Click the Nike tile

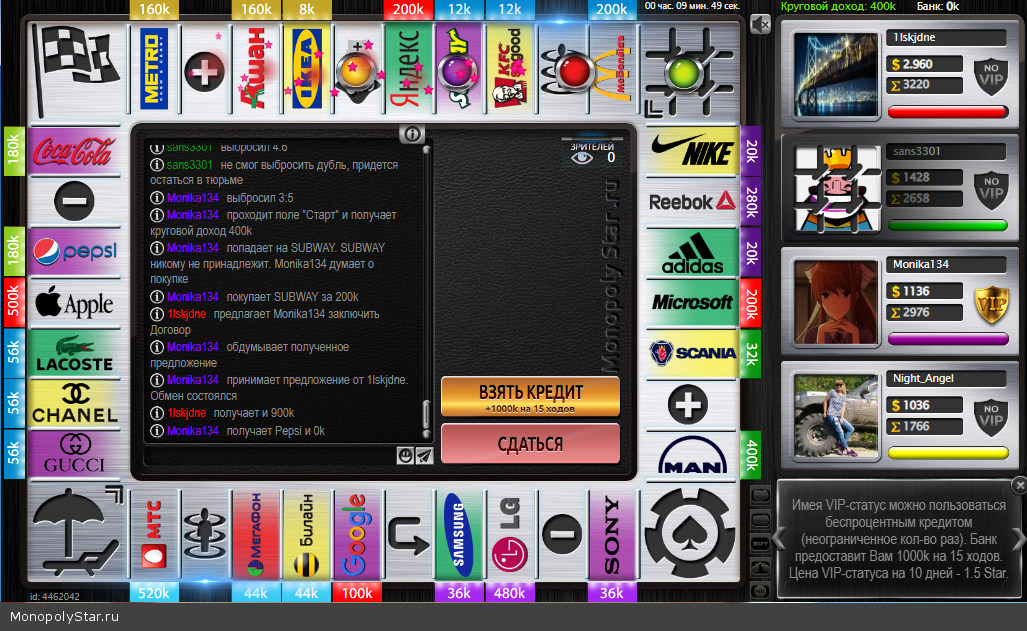pyautogui.click(x=692, y=151)
